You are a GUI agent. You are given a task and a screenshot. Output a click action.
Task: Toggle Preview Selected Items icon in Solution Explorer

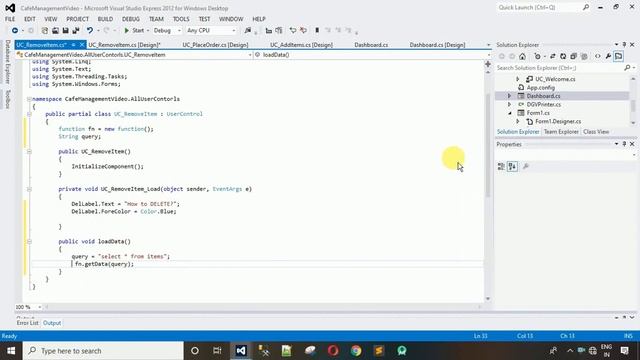pyautogui.click(x=618, y=56)
